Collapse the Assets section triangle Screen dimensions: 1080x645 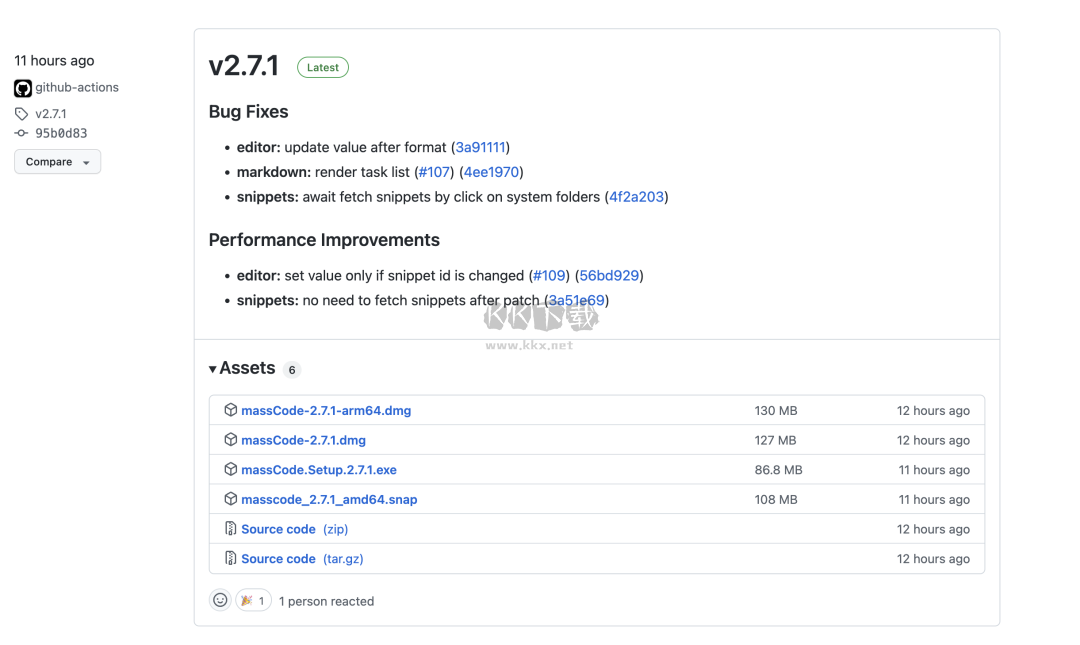pos(213,369)
